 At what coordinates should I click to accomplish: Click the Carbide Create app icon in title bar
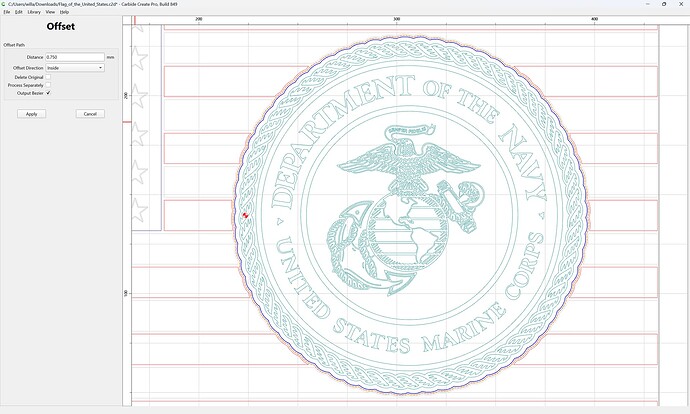tap(4, 4)
